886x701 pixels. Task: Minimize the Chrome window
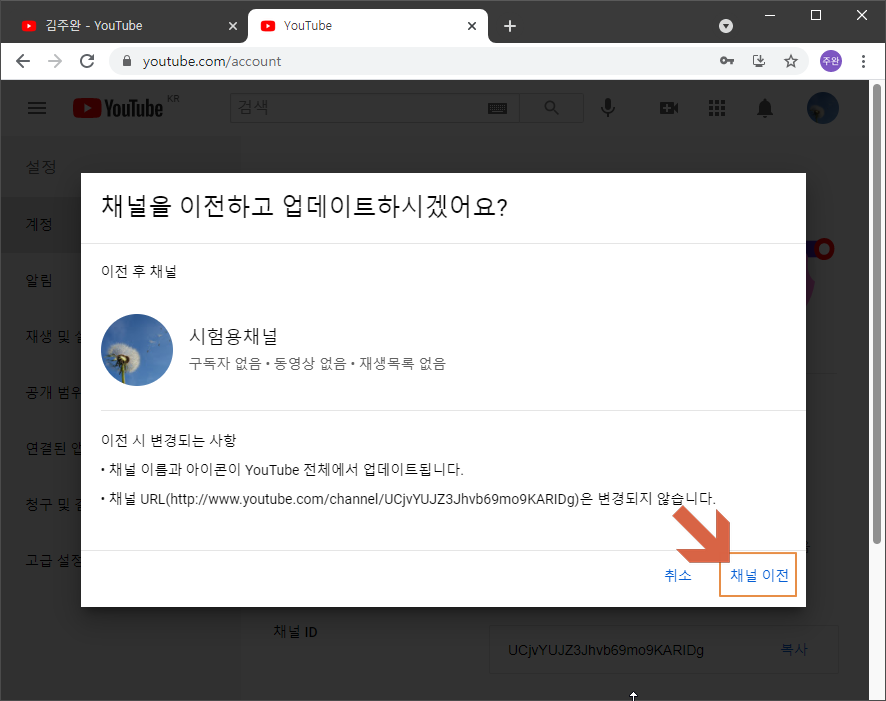tap(770, 15)
